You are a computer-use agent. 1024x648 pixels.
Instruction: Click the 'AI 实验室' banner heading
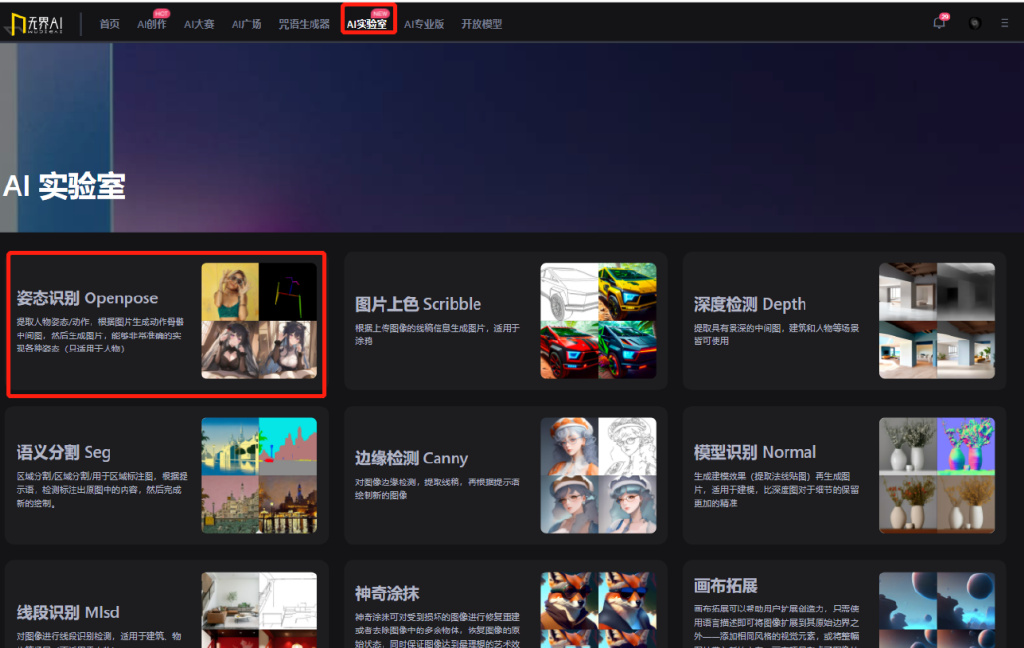point(64,186)
